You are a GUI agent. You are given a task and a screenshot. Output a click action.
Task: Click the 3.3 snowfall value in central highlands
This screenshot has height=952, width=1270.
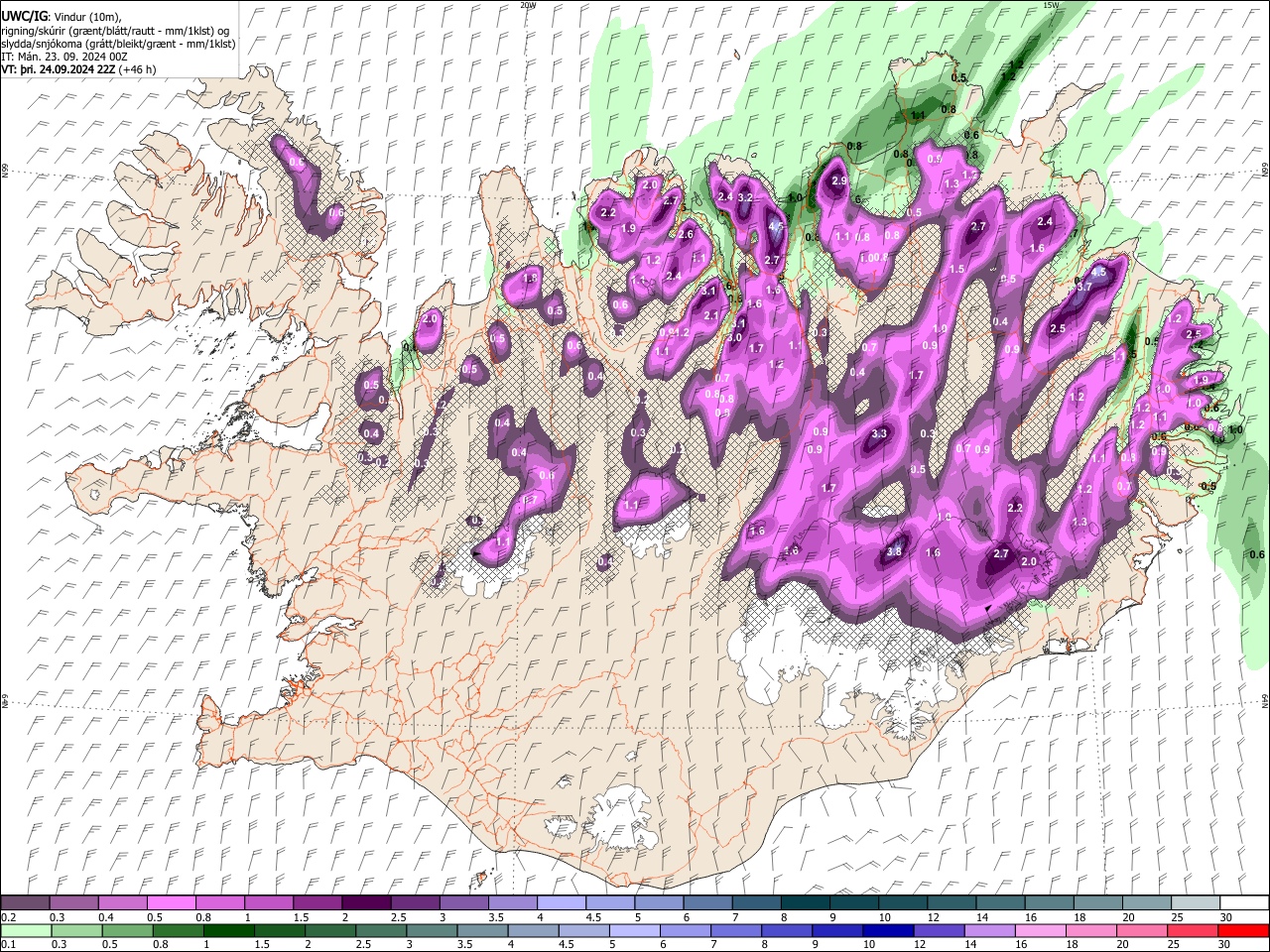tap(879, 434)
